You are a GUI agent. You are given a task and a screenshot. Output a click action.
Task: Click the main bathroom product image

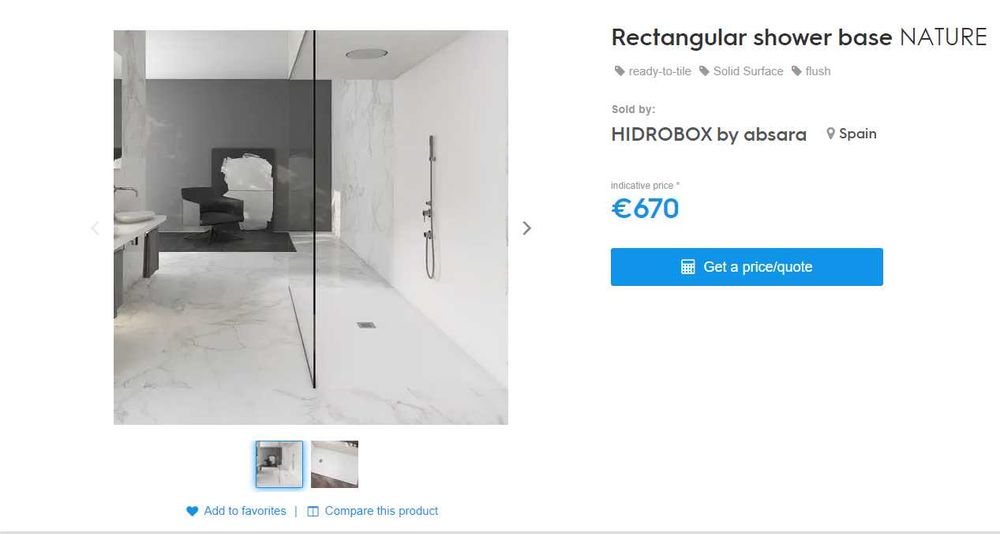coord(311,227)
